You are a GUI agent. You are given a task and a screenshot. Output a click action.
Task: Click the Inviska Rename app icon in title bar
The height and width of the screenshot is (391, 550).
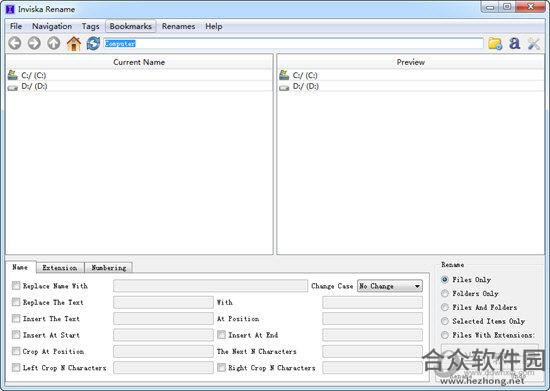click(x=10, y=9)
